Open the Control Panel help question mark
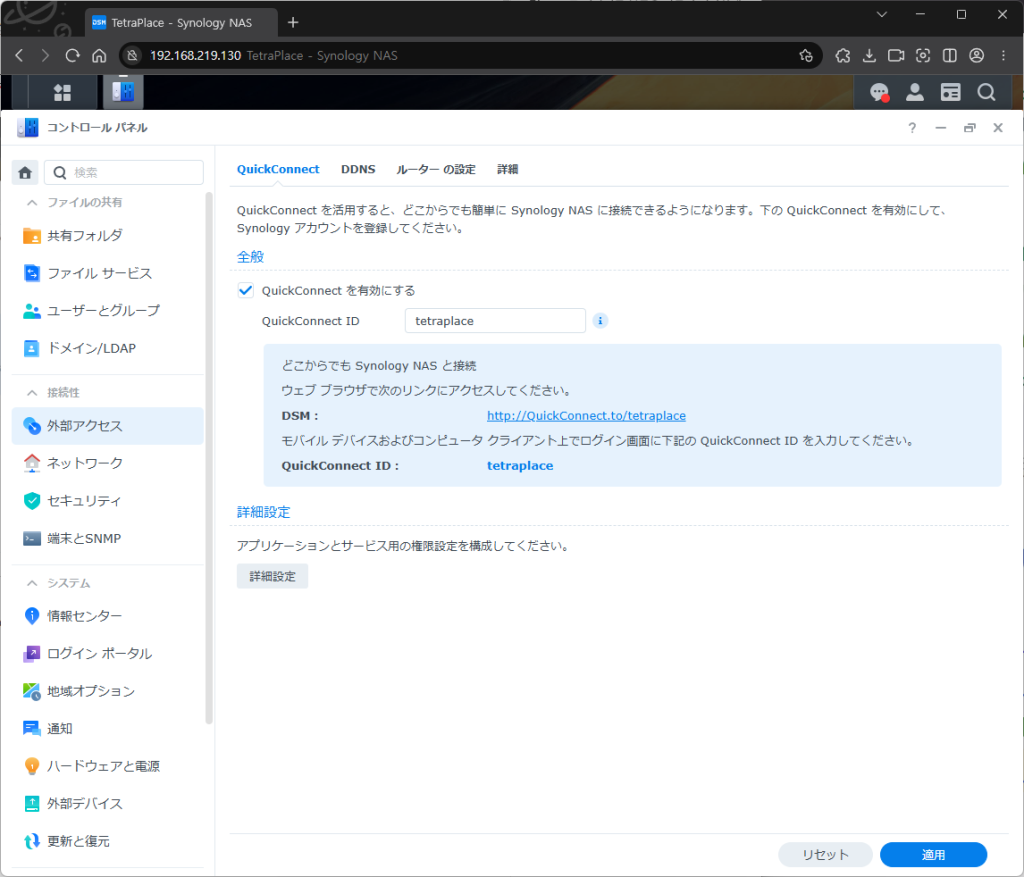Viewport: 1024px width, 877px height. coord(912,128)
